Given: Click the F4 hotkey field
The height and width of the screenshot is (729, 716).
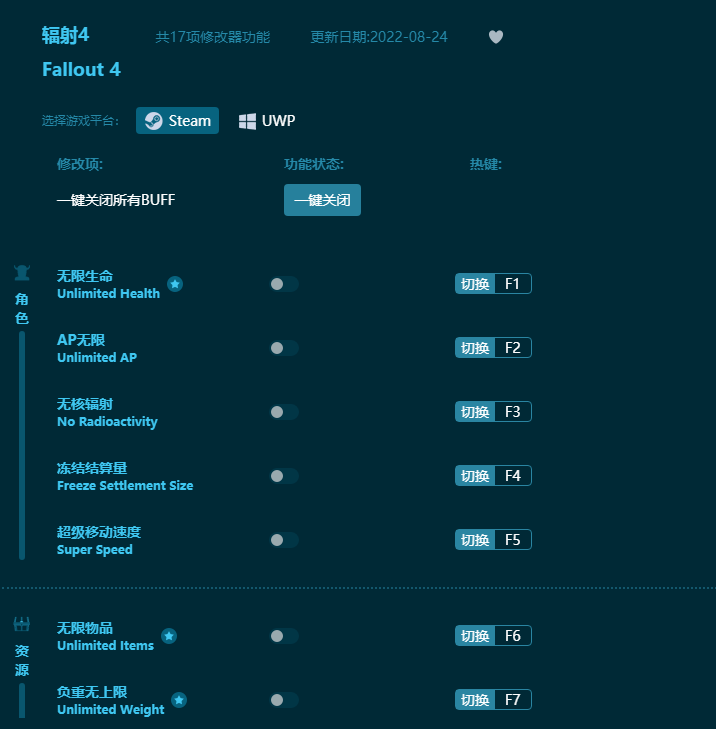Looking at the screenshot, I should (x=513, y=476).
